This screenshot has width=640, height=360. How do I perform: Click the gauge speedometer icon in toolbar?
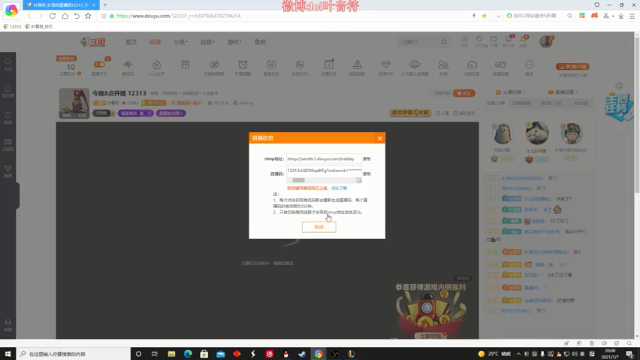(x=472, y=64)
